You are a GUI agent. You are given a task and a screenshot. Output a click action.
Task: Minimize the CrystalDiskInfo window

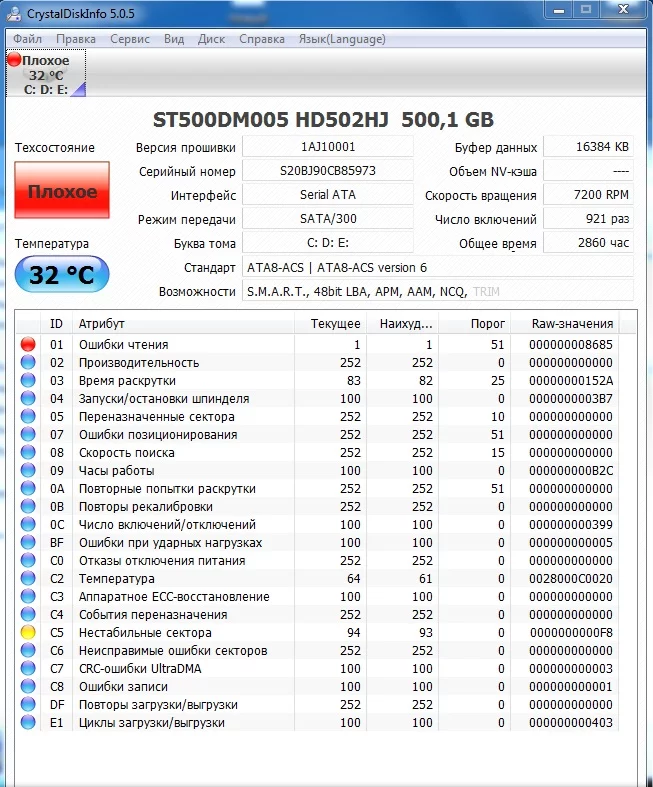(x=559, y=10)
